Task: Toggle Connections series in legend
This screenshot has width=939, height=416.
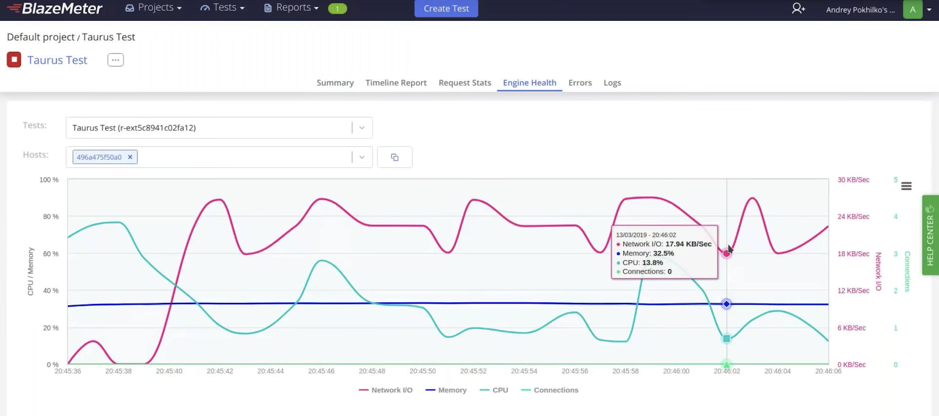Action: click(x=550, y=390)
